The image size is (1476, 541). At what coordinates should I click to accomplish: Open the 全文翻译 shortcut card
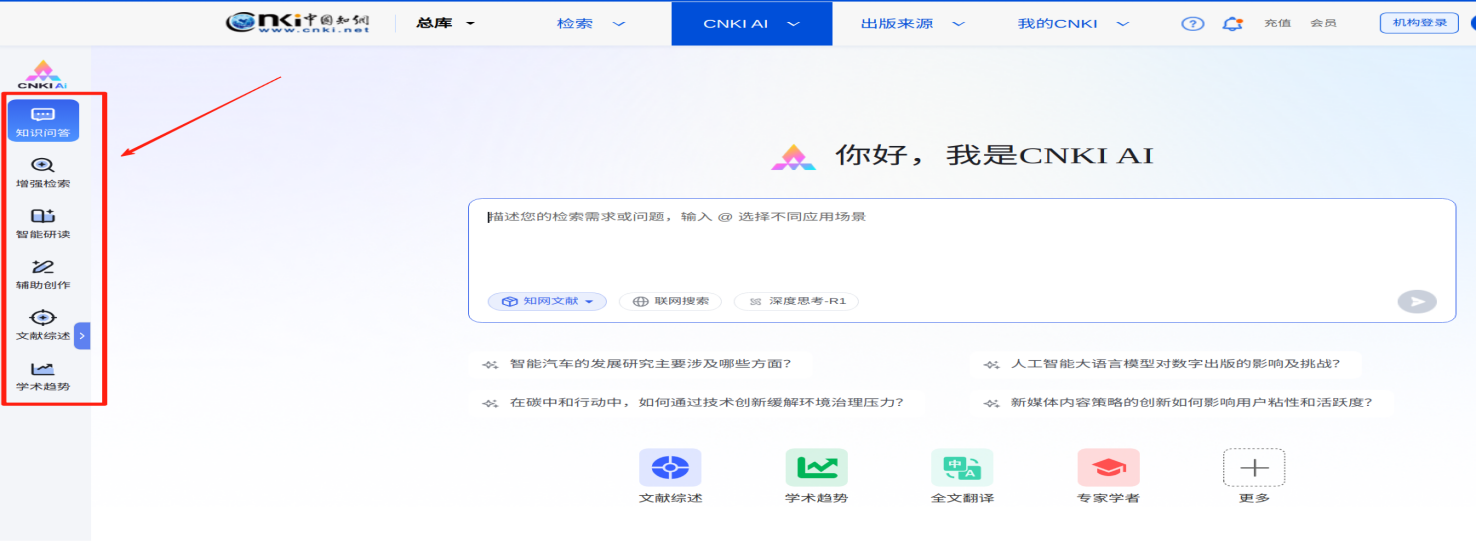(962, 477)
